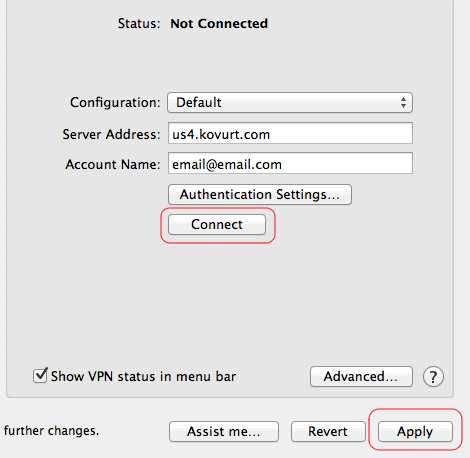Open the Configuration dropdown showing Default
The height and width of the screenshot is (458, 470).
click(290, 102)
